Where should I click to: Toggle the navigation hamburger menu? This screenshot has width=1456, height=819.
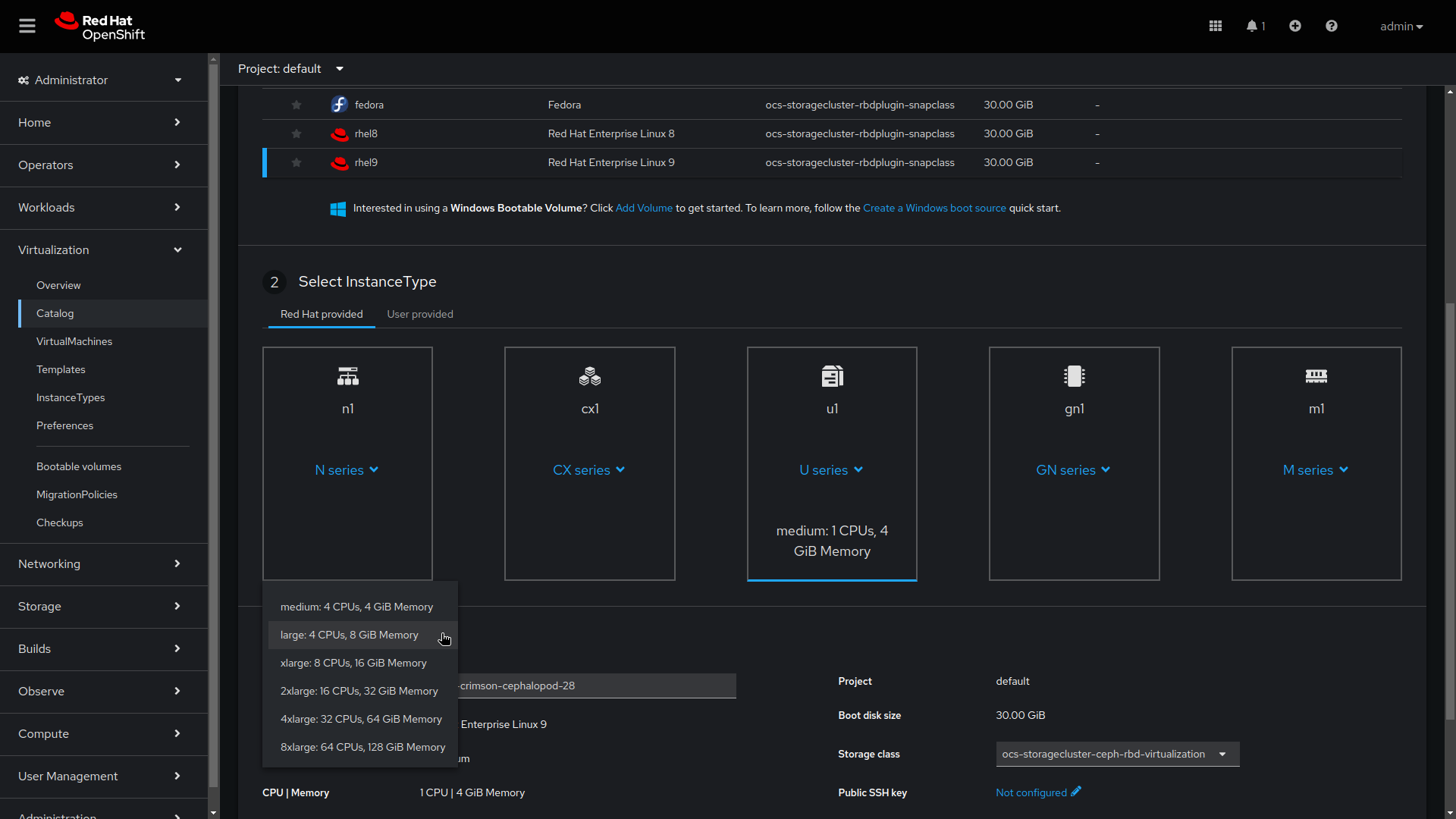click(27, 26)
